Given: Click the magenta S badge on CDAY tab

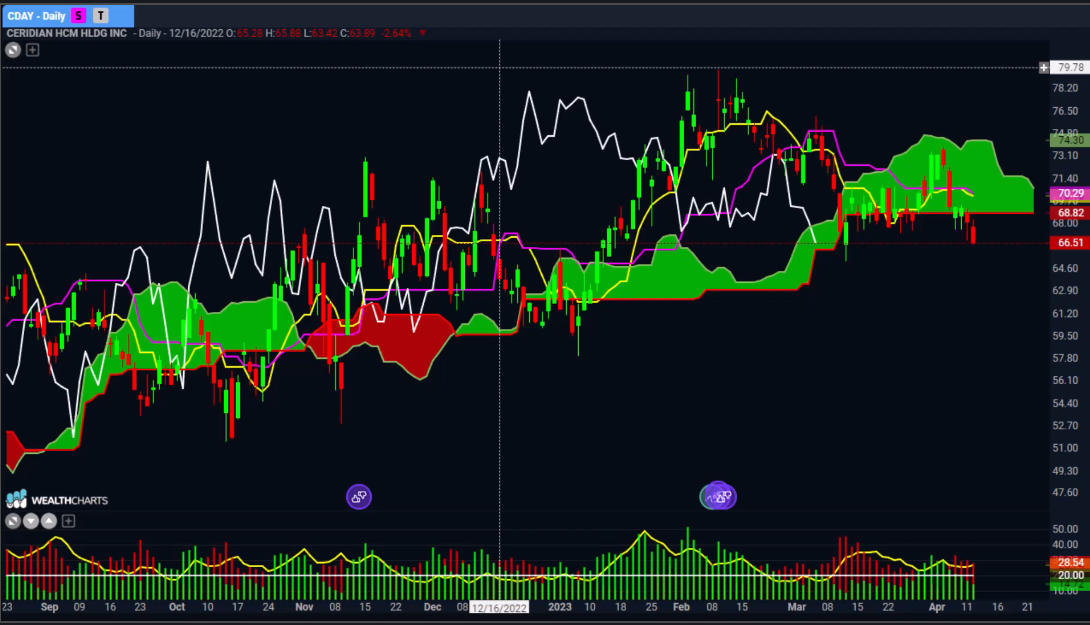Looking at the screenshot, I should 79,15.
